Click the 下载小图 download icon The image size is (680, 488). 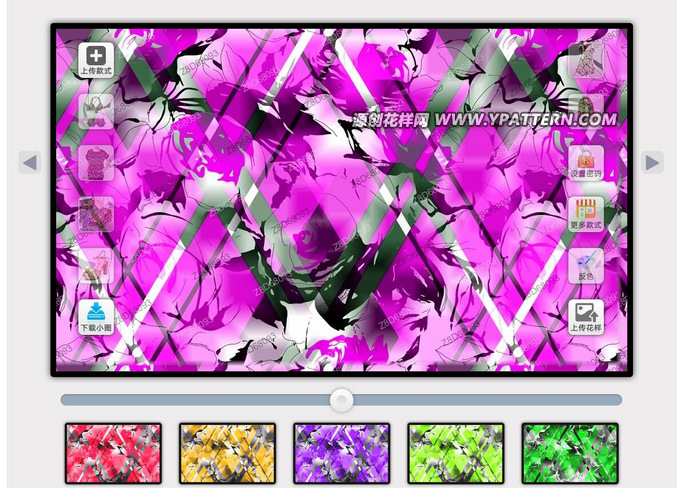(x=96, y=317)
